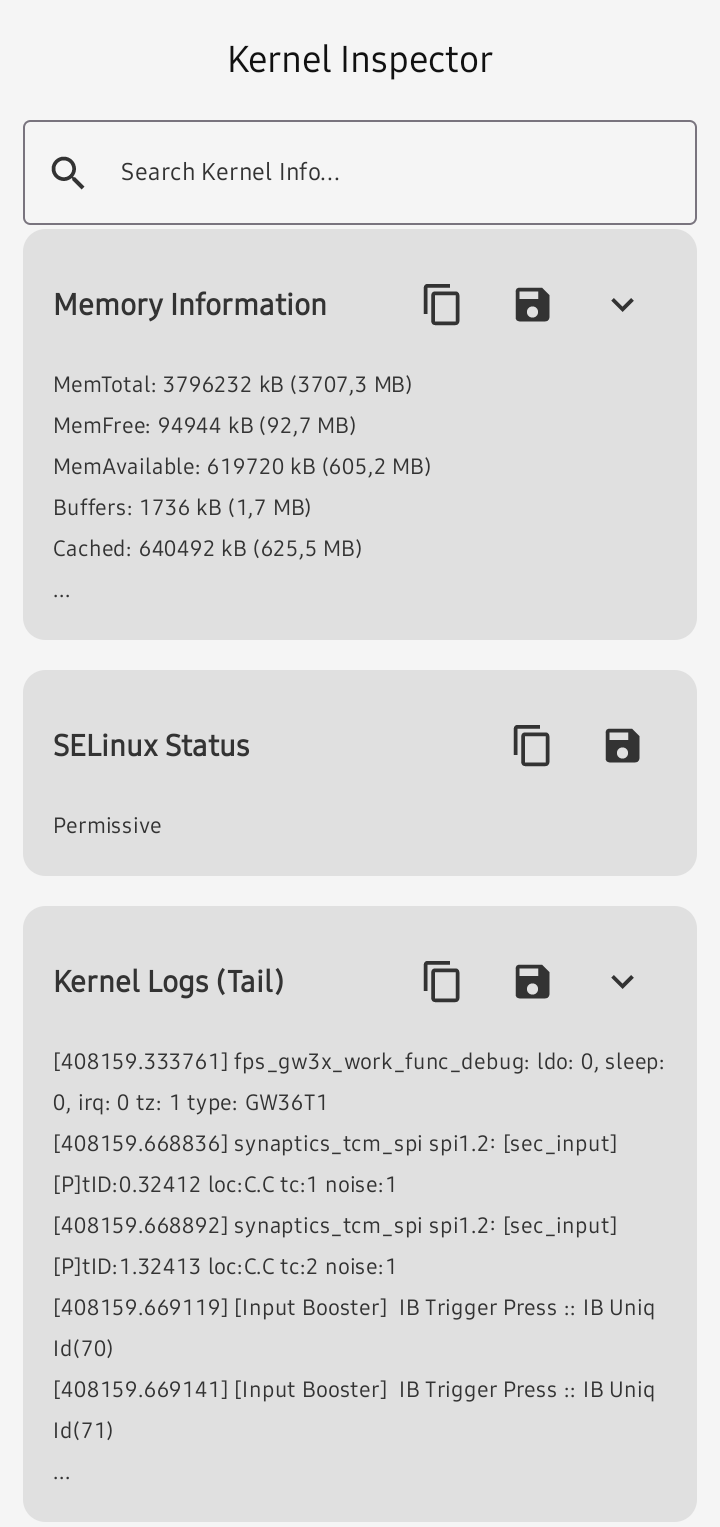
Task: Tap the Kernel Inspector title
Action: coord(360,60)
